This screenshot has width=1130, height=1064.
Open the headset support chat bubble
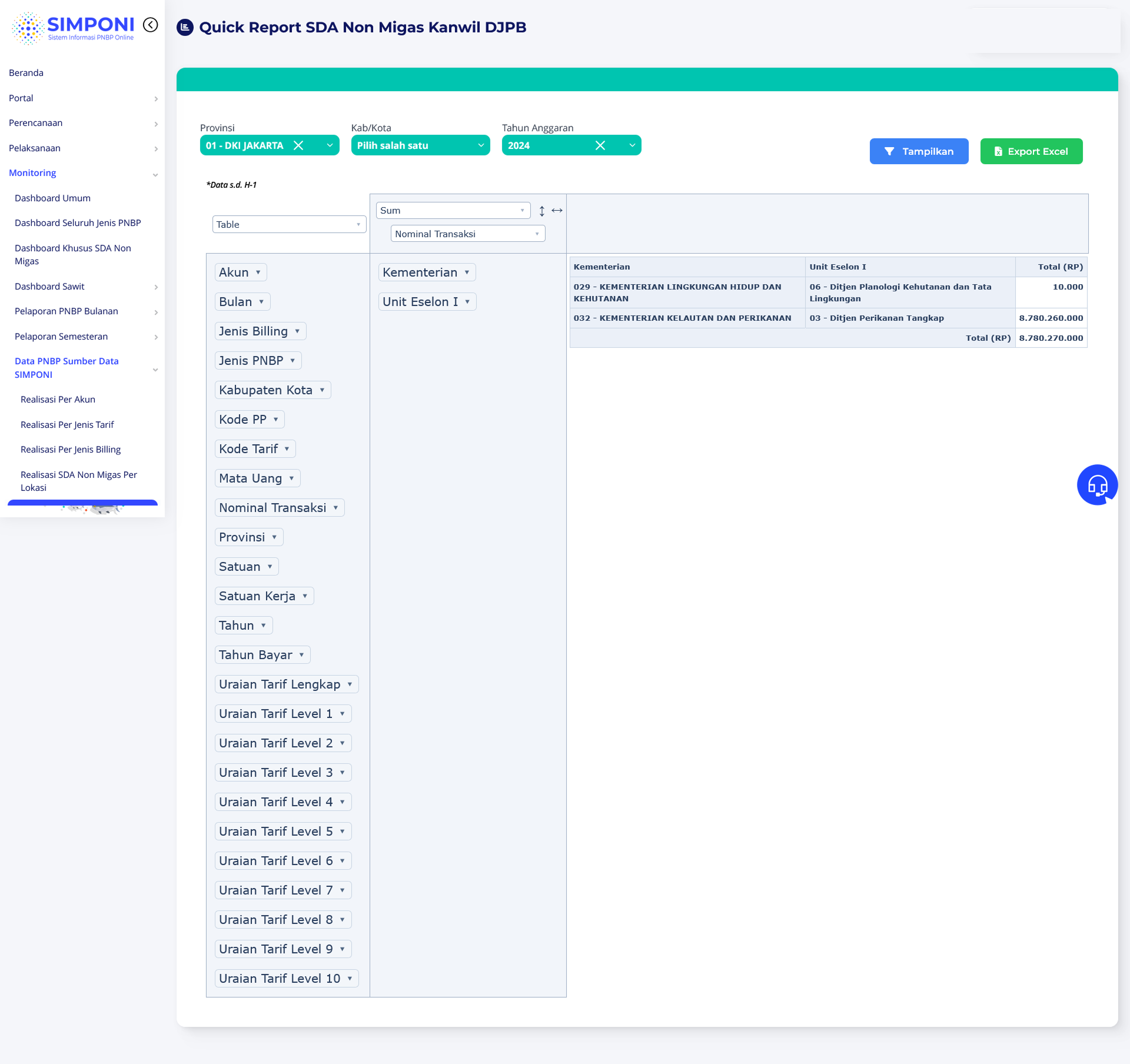(1097, 485)
